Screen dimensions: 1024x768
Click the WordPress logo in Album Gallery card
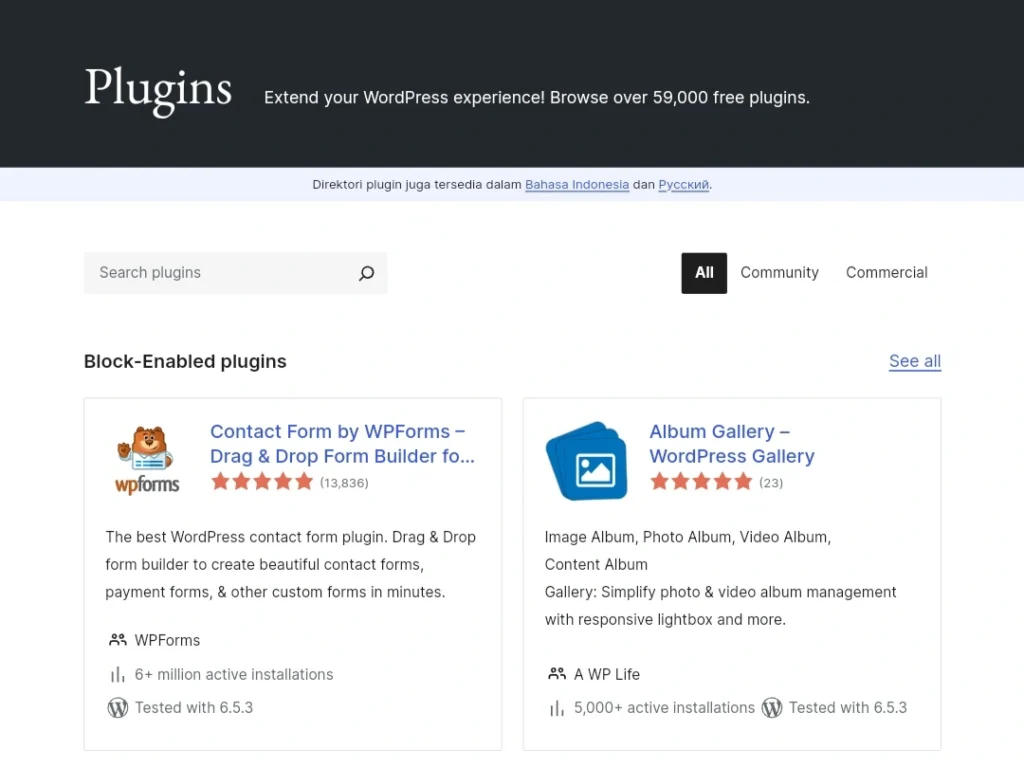click(772, 708)
